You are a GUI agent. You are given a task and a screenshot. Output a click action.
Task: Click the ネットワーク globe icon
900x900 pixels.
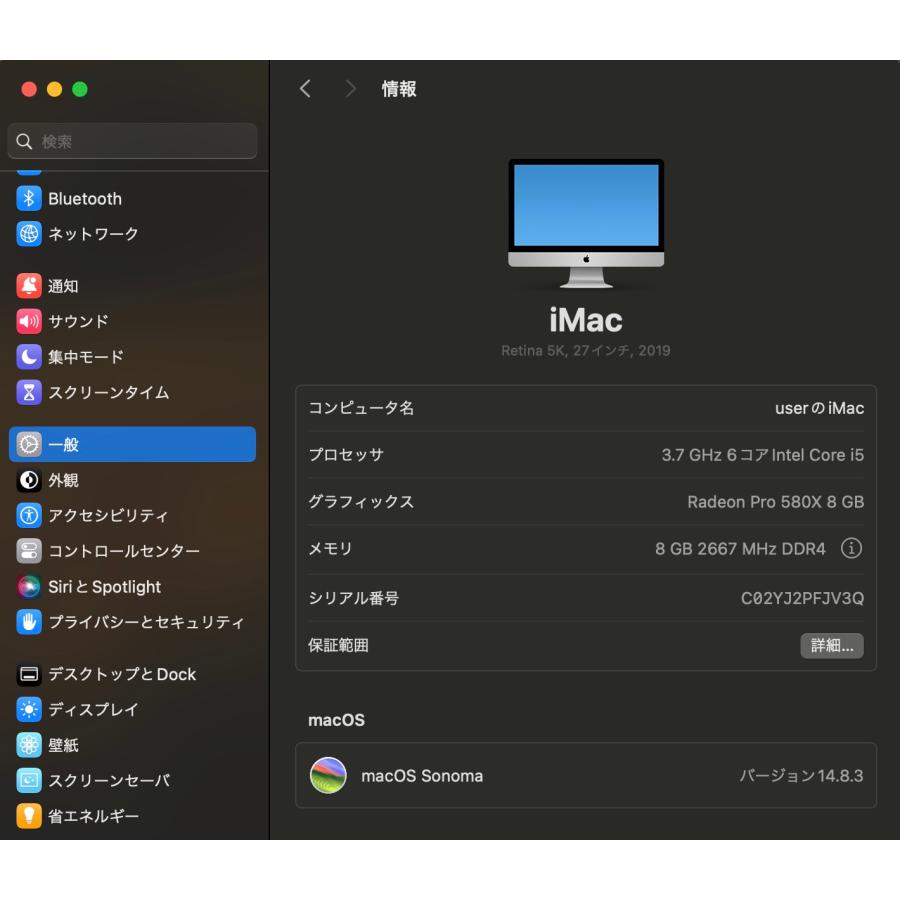[29, 234]
